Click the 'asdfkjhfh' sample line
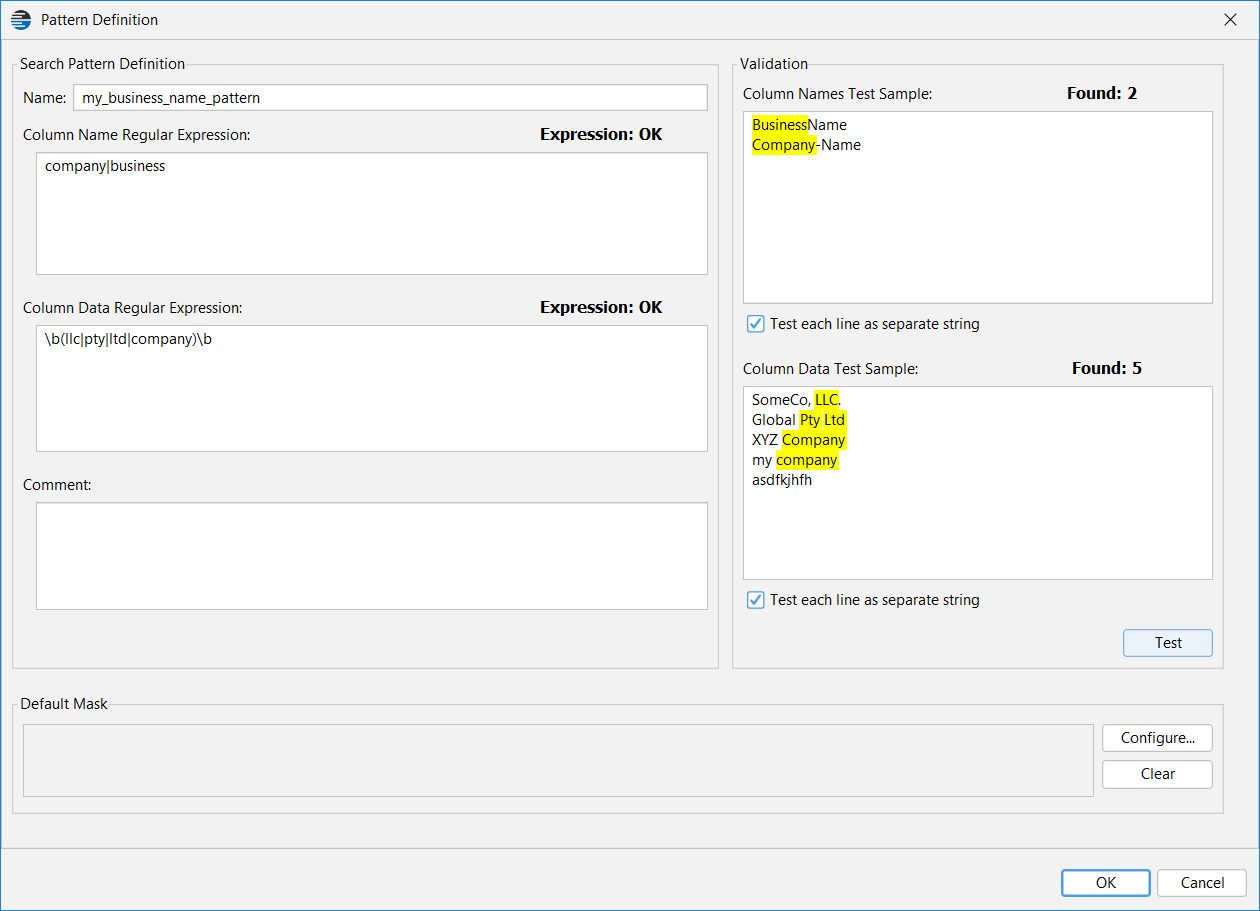The width and height of the screenshot is (1260, 911). tap(782, 480)
